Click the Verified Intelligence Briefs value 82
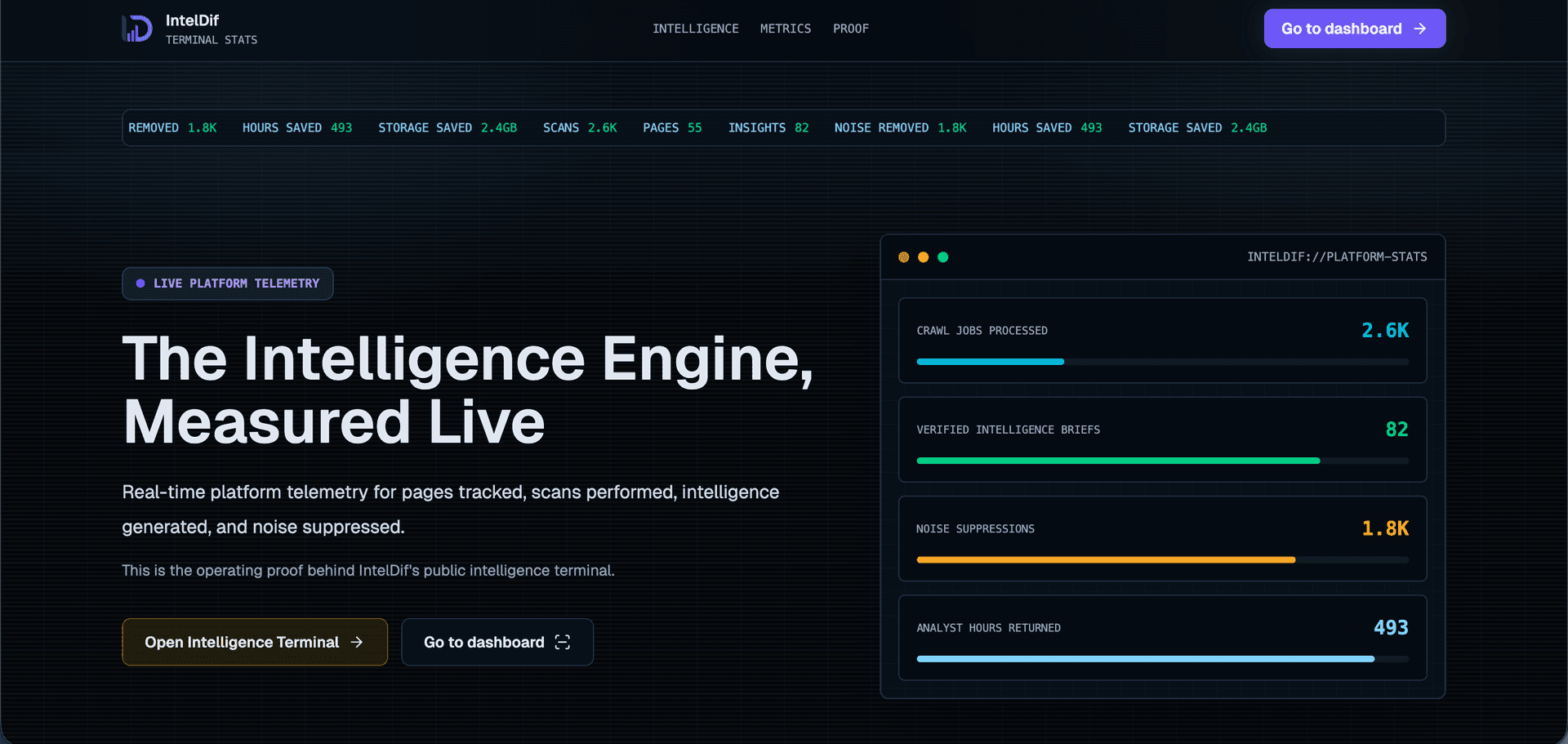The image size is (1568, 744). click(x=1396, y=429)
